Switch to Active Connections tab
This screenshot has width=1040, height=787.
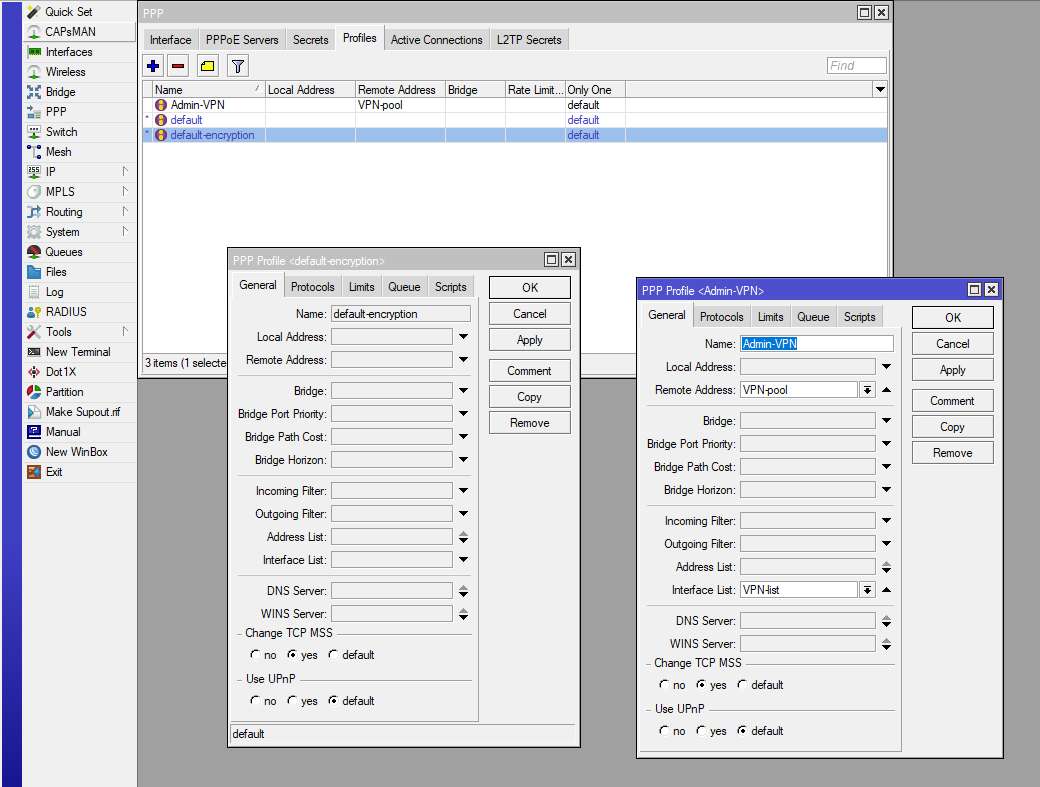pos(436,40)
